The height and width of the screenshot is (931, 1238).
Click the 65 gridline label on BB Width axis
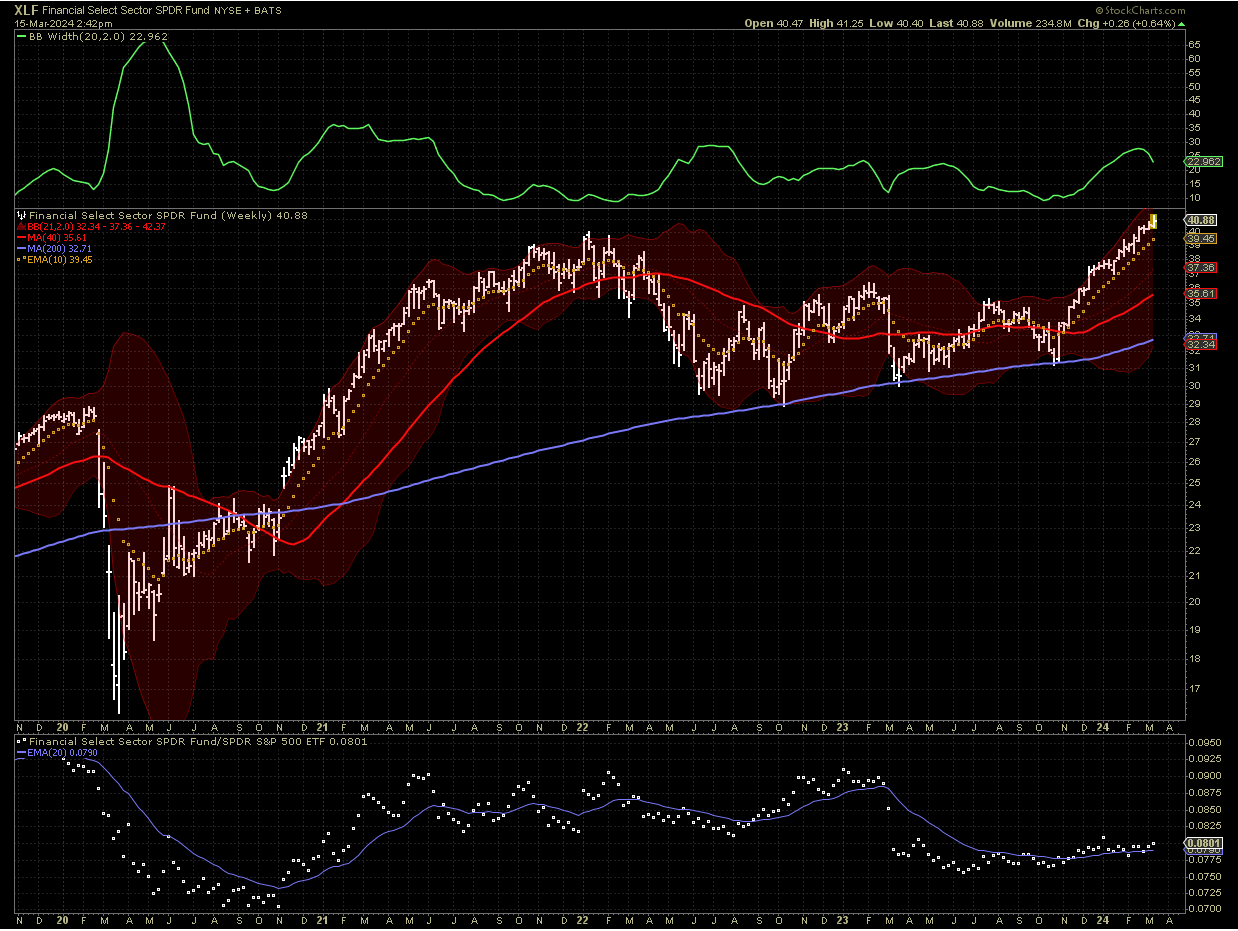point(1194,44)
